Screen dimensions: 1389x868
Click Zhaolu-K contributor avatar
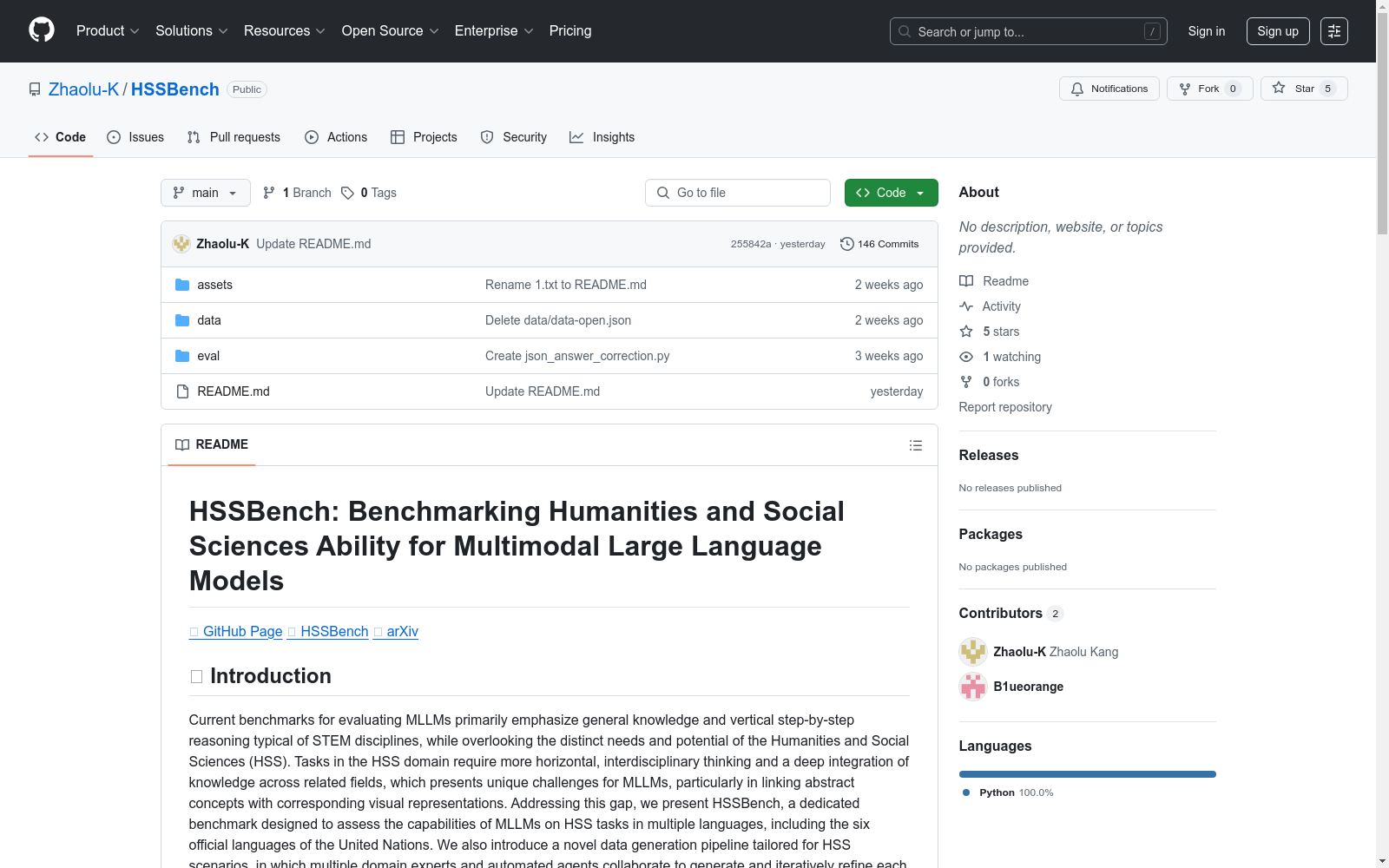[x=973, y=652]
